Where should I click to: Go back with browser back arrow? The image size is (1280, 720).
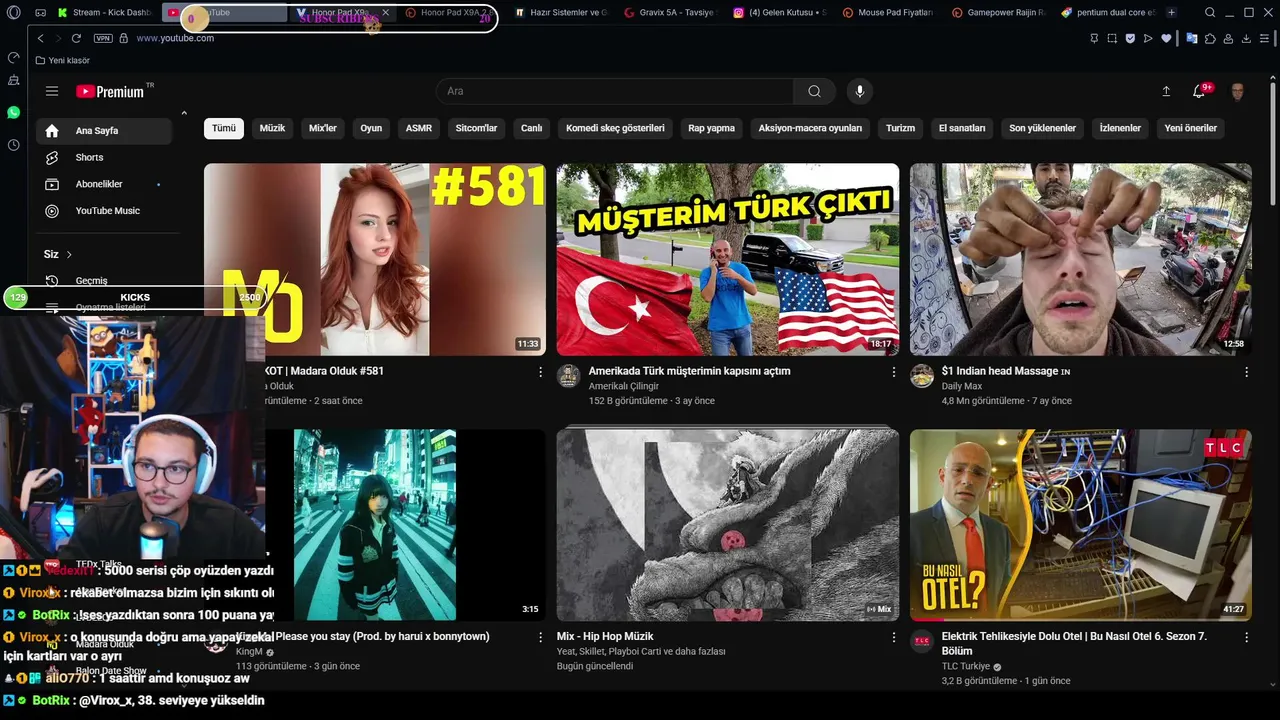pos(40,38)
